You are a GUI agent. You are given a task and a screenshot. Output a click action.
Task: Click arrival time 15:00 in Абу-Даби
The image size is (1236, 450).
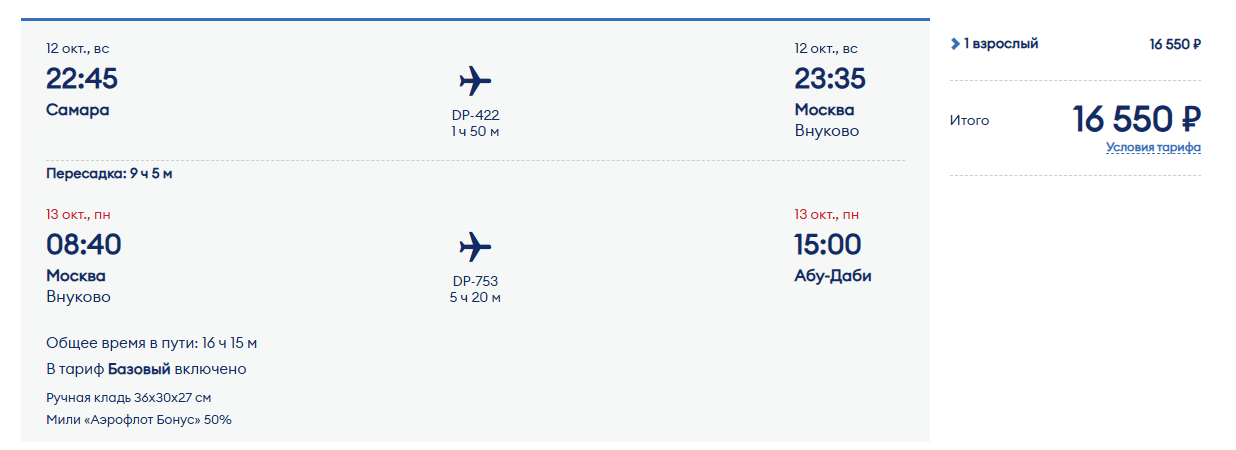click(828, 244)
